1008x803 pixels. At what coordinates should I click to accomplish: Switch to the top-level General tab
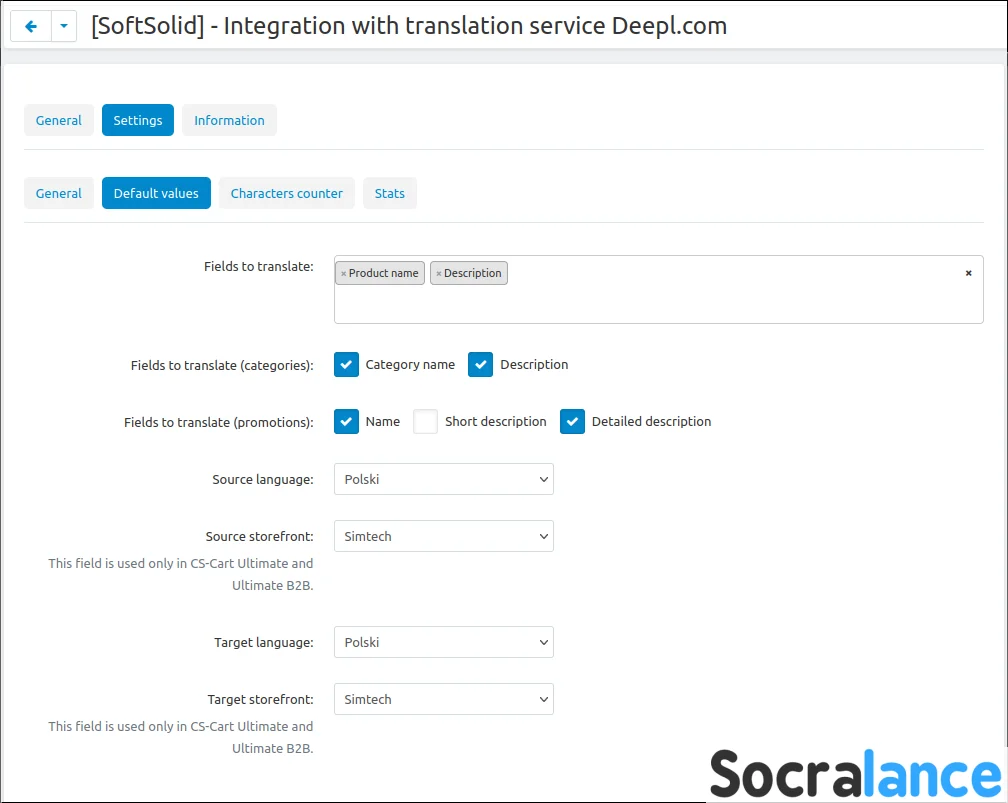click(59, 120)
